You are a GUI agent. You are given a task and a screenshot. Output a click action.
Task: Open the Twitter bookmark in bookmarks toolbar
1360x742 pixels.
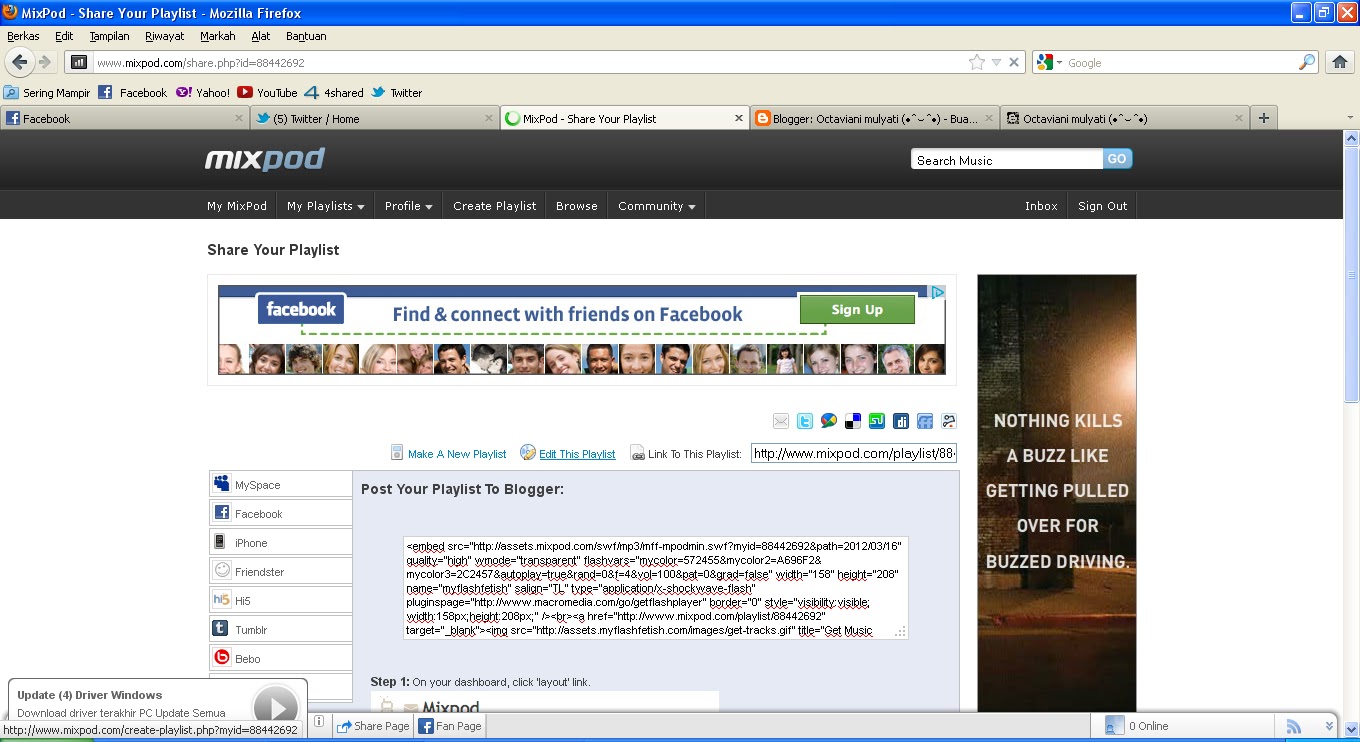[x=397, y=92]
